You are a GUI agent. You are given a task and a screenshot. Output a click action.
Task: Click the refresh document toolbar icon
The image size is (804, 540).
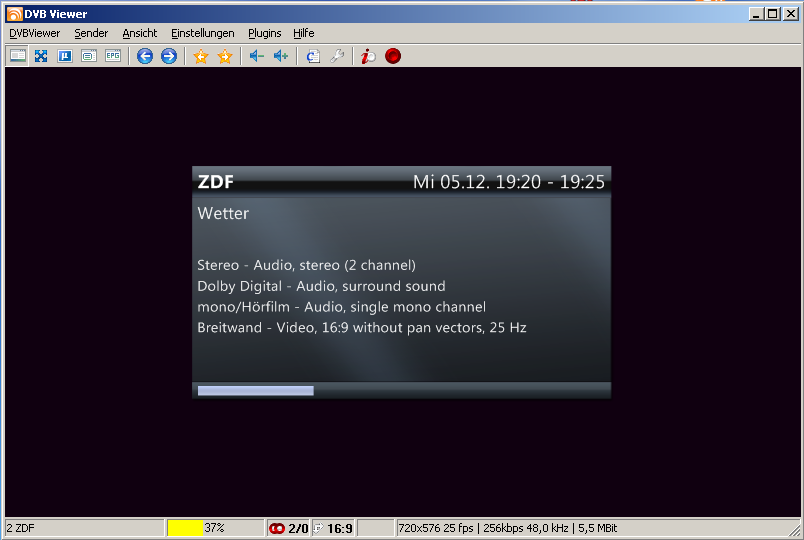pyautogui.click(x=313, y=56)
